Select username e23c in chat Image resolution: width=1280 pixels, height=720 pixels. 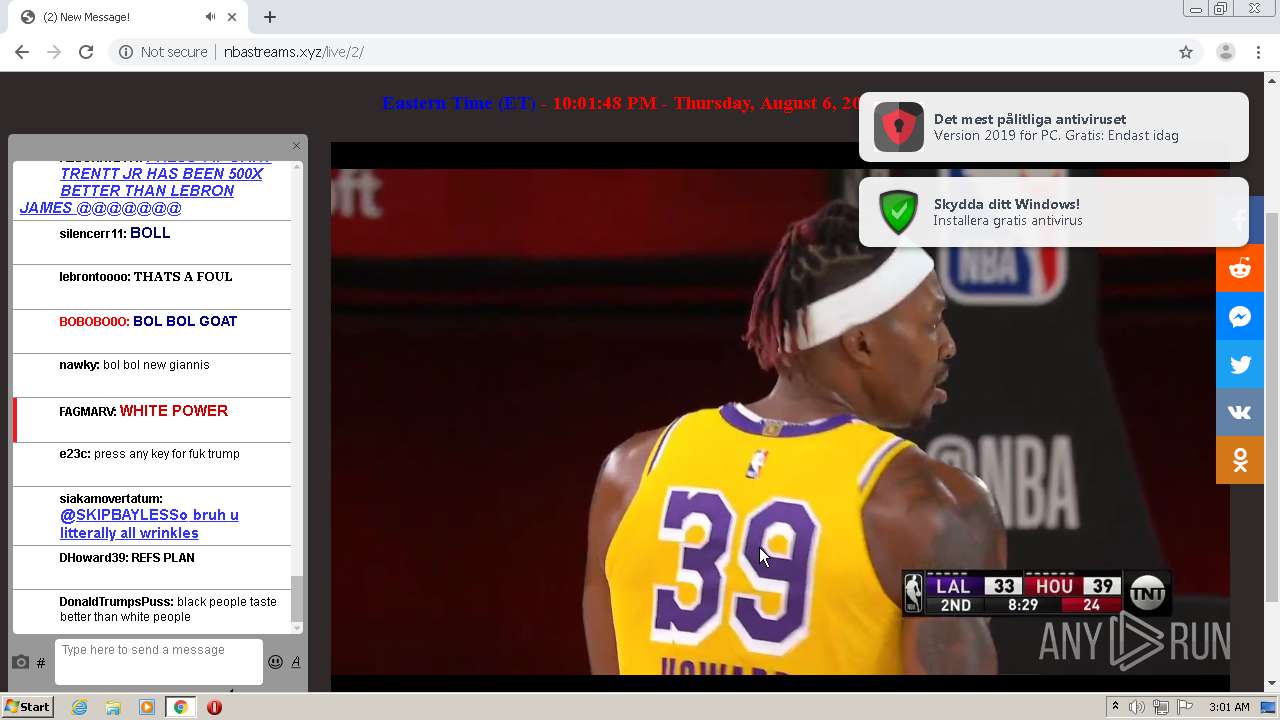point(75,454)
